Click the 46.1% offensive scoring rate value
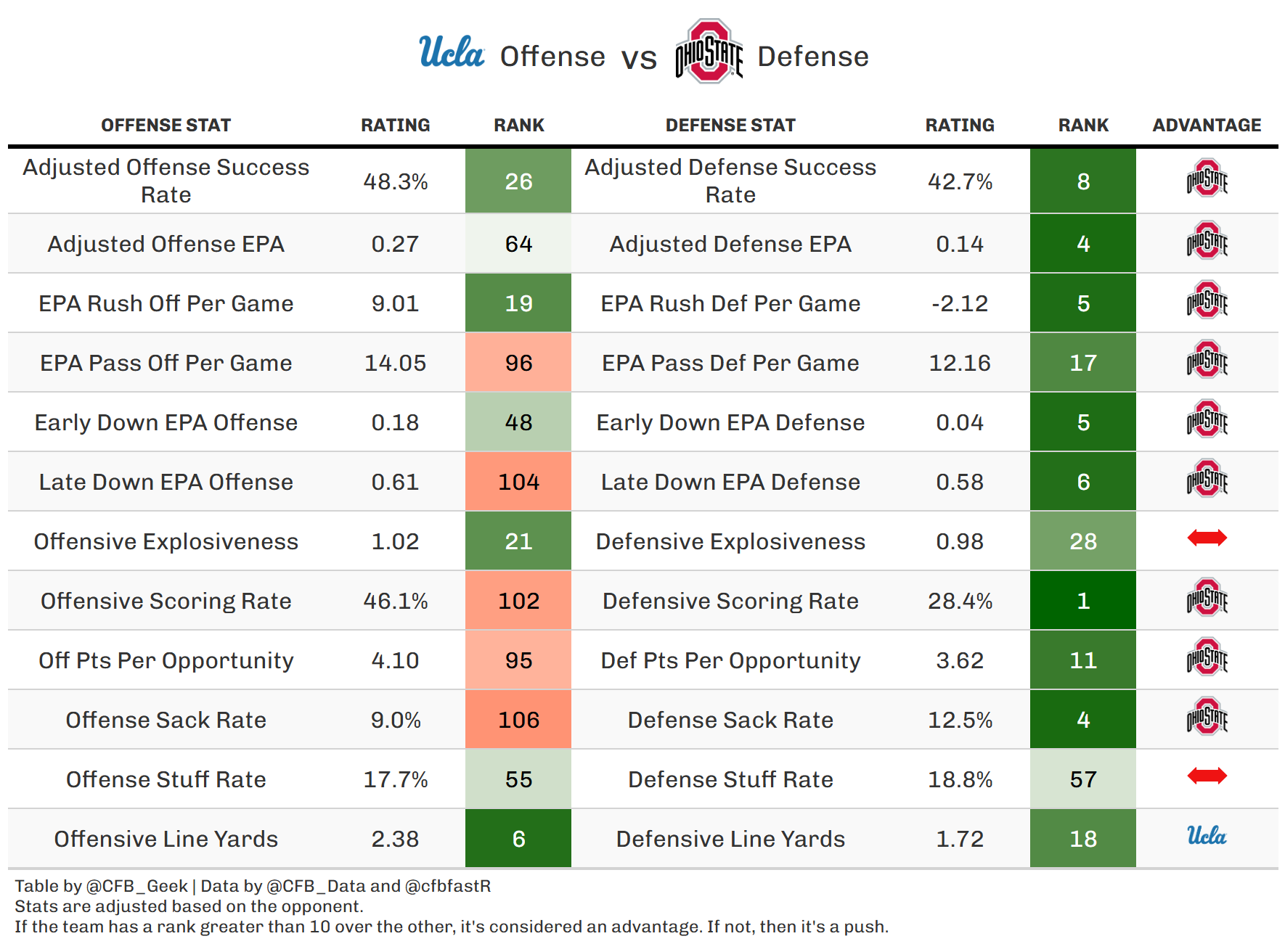 coord(395,601)
